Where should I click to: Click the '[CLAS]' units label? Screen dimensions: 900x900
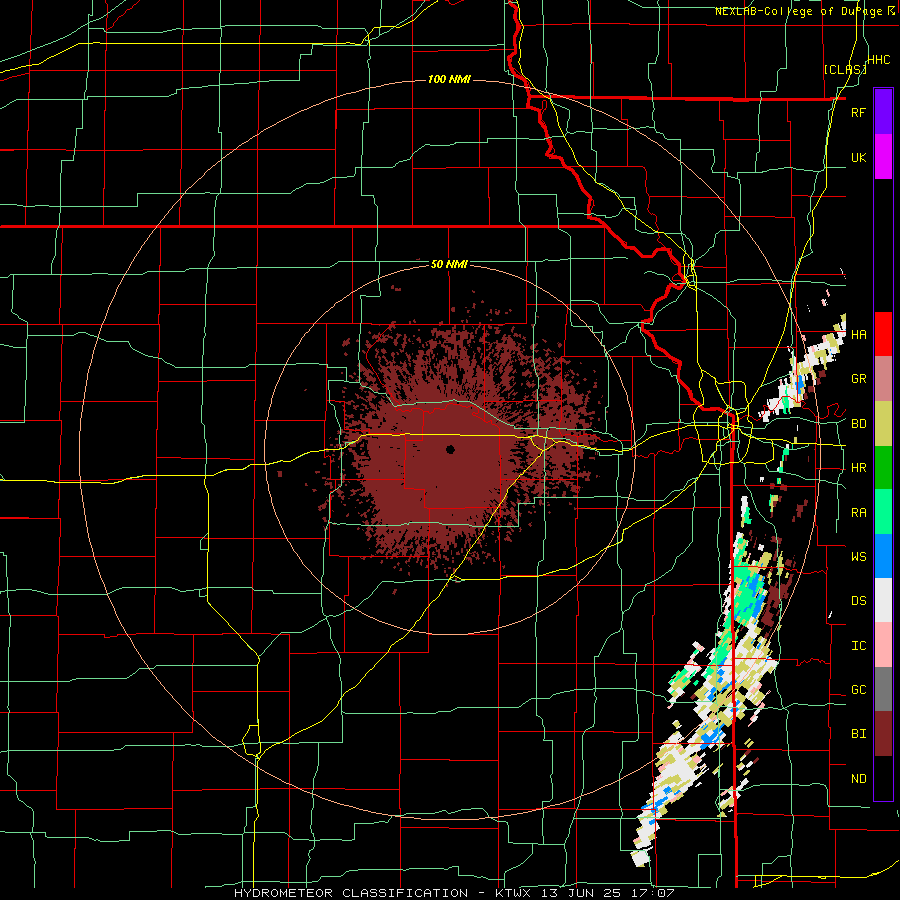[x=845, y=69]
